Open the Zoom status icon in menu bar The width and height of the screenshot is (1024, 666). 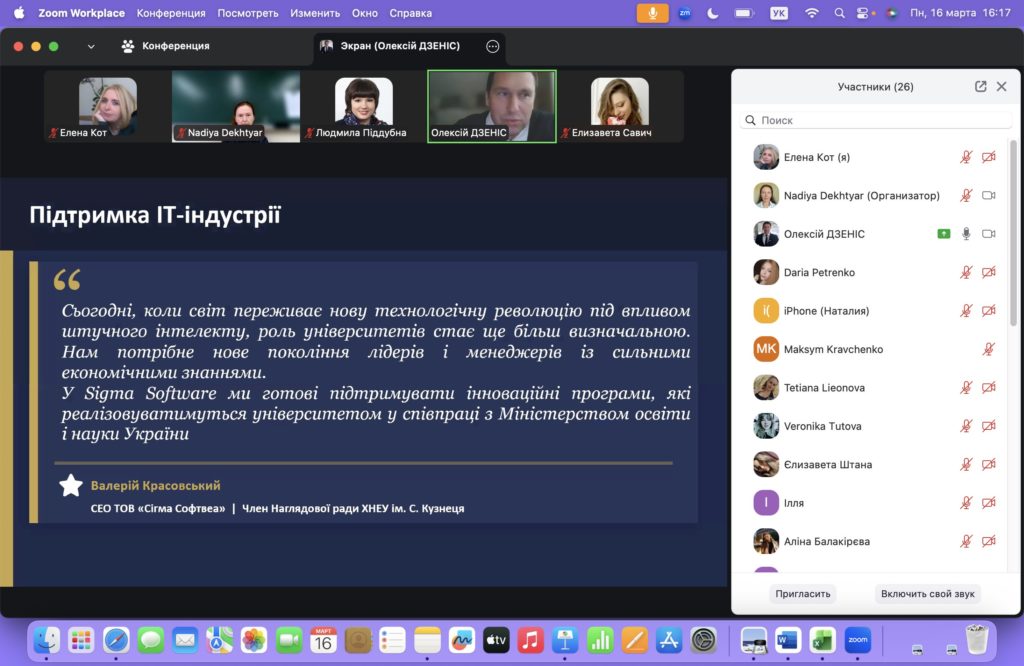click(x=684, y=13)
